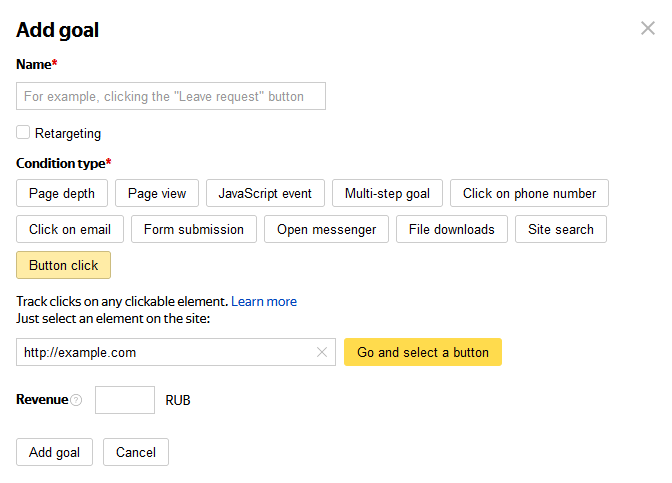
Task: Clear the URL field with X icon
Action: [x=322, y=352]
